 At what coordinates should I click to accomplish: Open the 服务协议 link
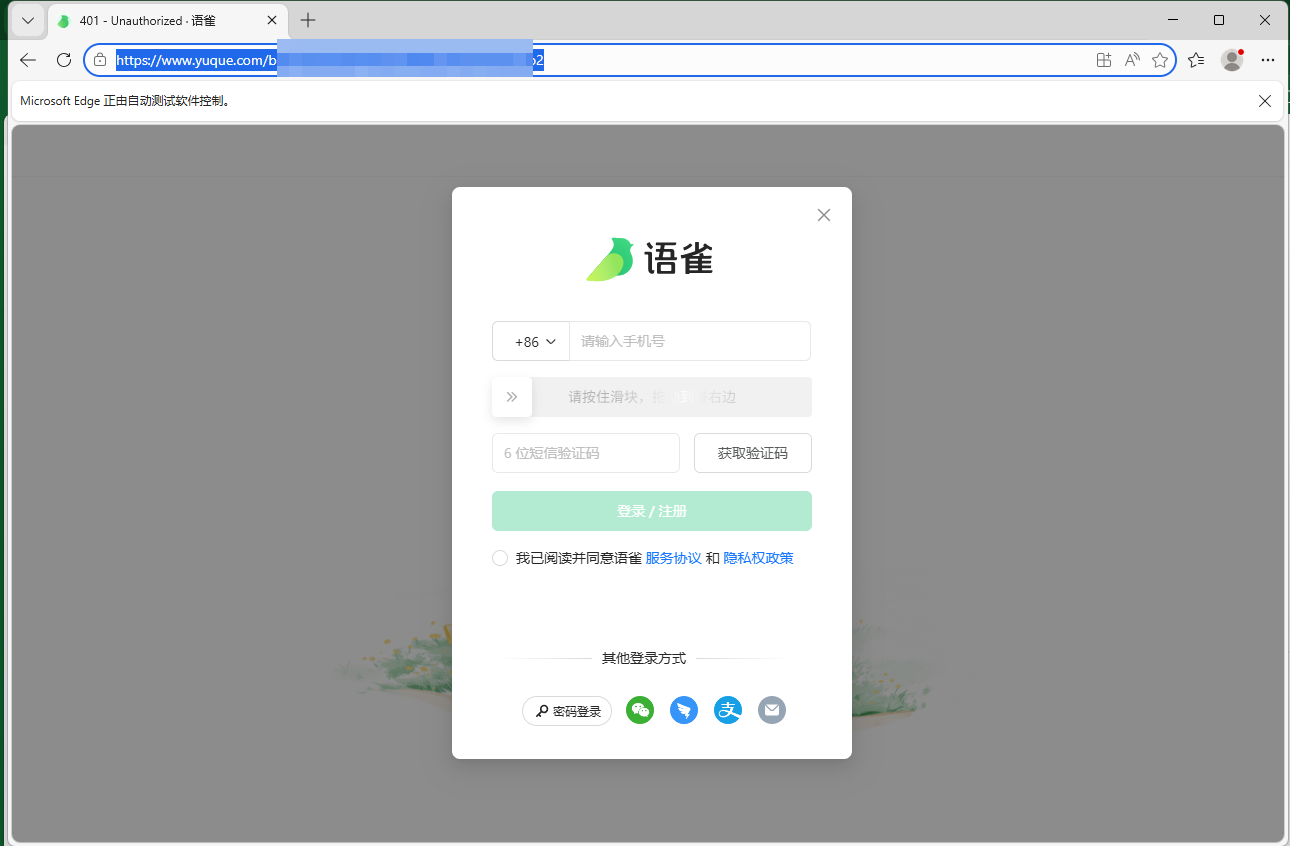point(674,558)
